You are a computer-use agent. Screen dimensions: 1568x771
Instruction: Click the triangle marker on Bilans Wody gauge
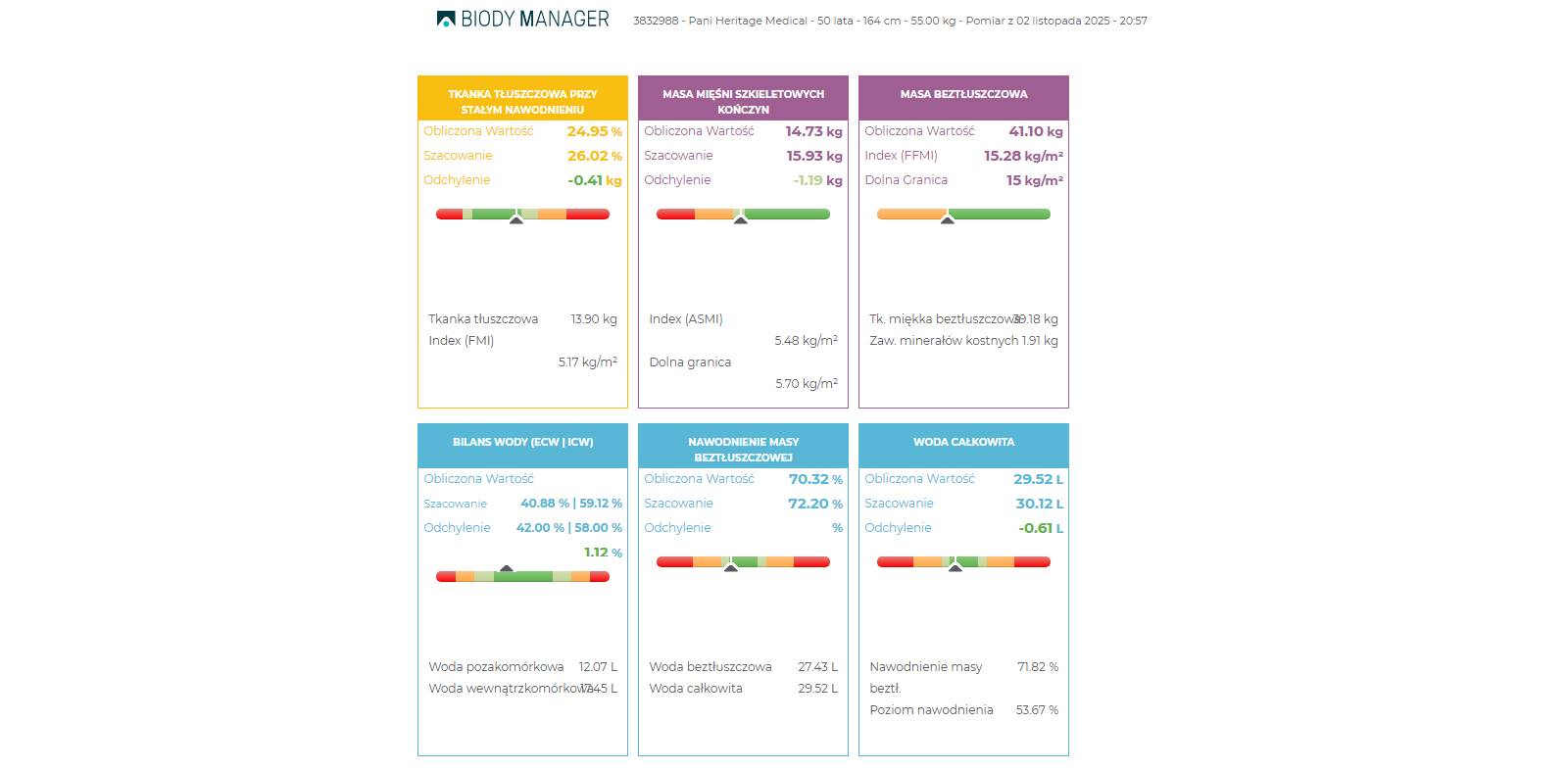point(506,568)
